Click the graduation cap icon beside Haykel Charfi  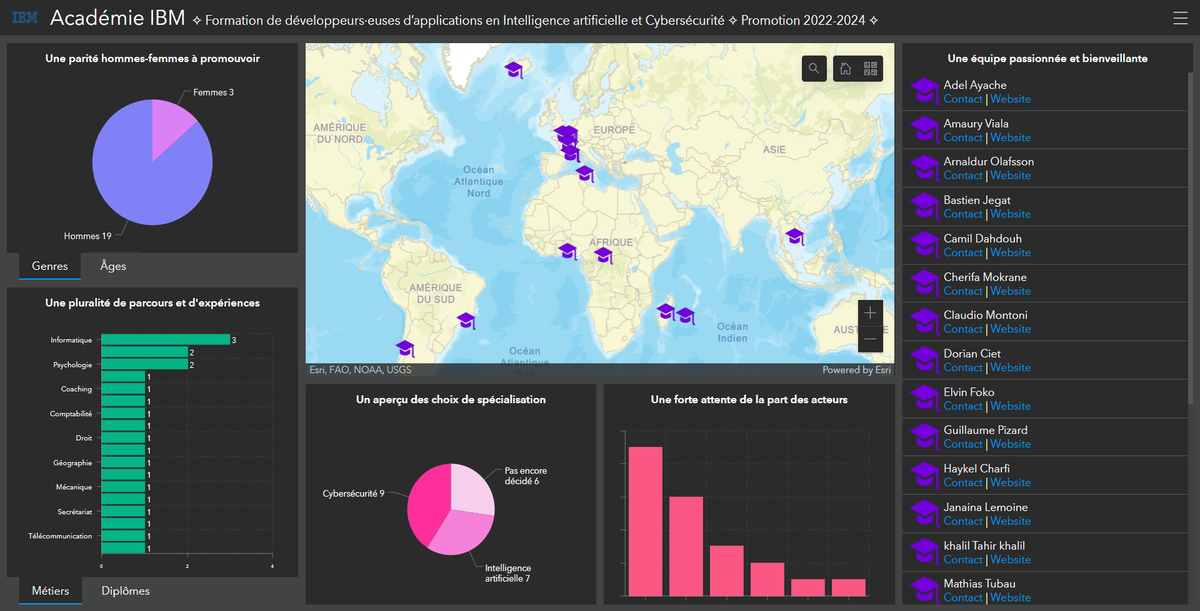(x=924, y=475)
